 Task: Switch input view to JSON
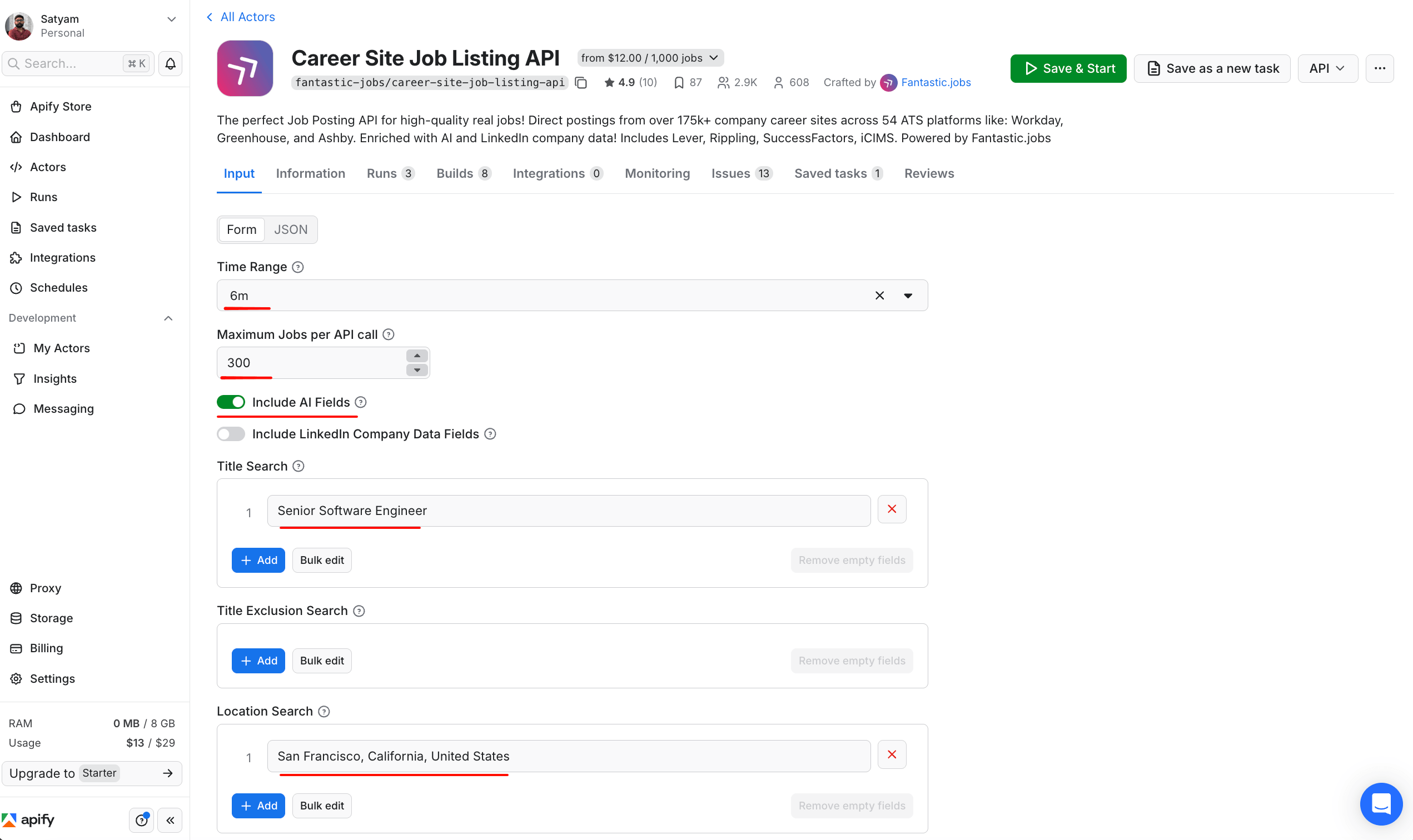pyautogui.click(x=291, y=230)
